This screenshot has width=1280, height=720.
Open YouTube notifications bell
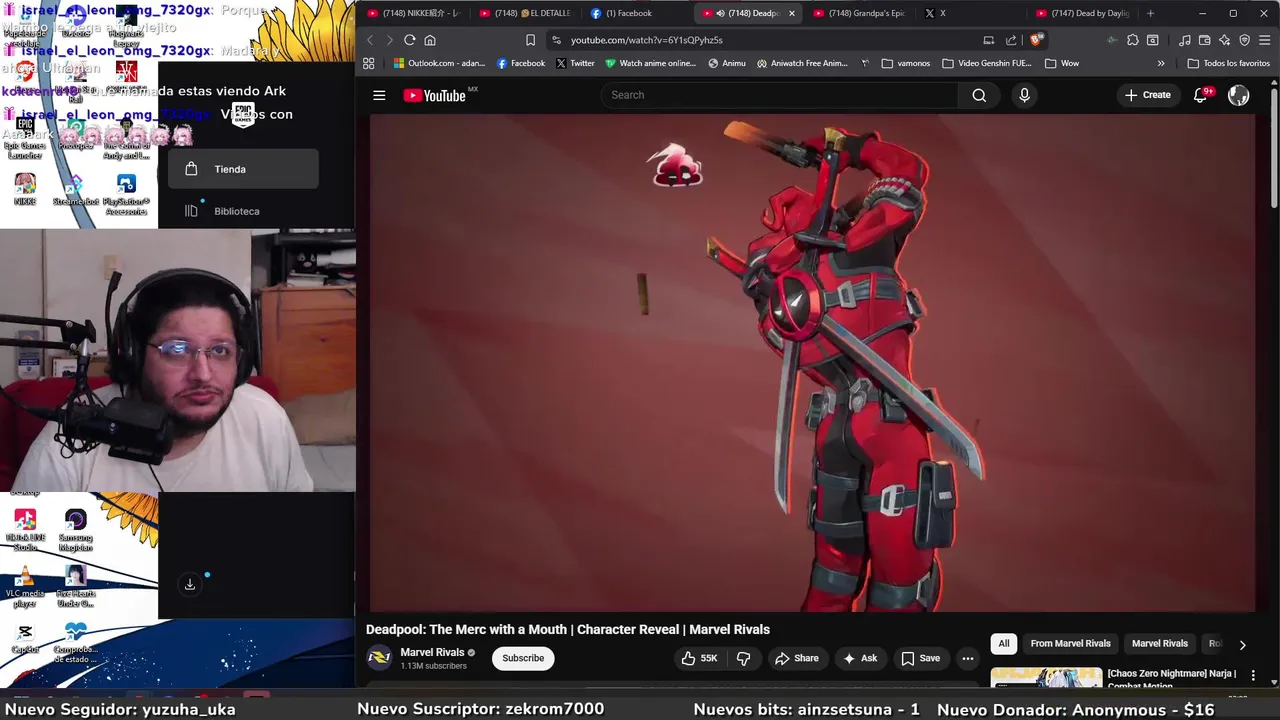point(1200,95)
